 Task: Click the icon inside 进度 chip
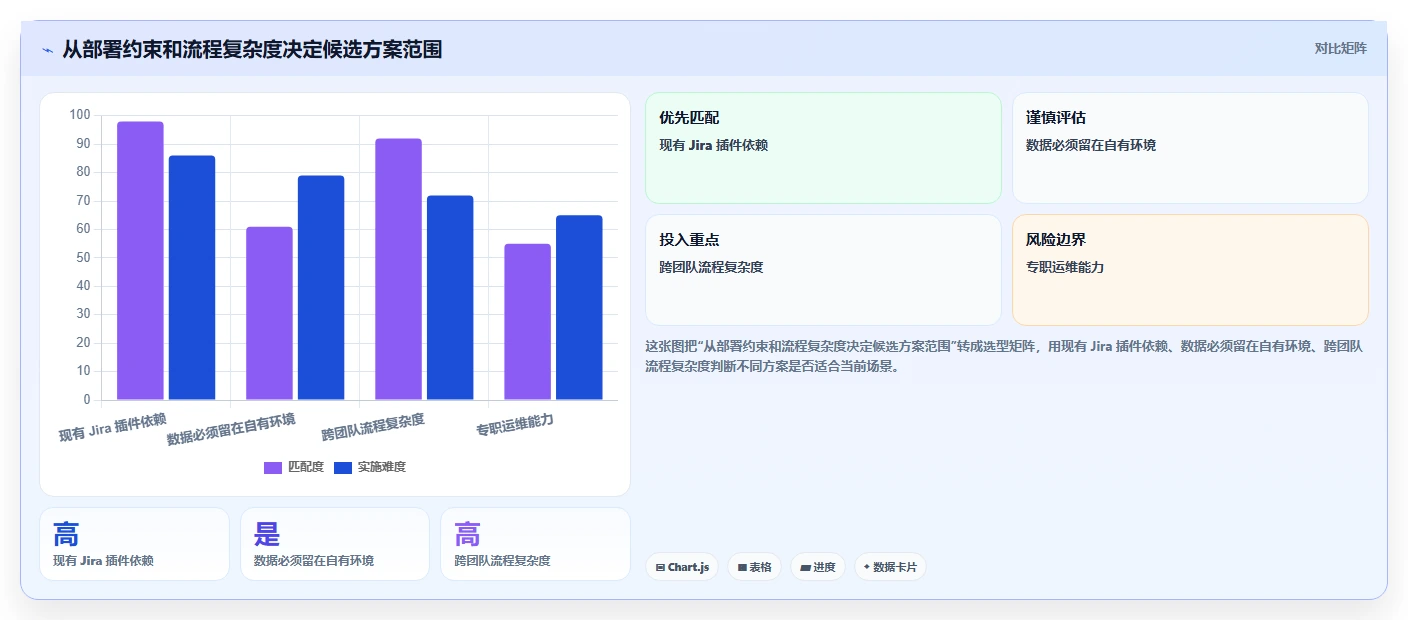tap(805, 568)
